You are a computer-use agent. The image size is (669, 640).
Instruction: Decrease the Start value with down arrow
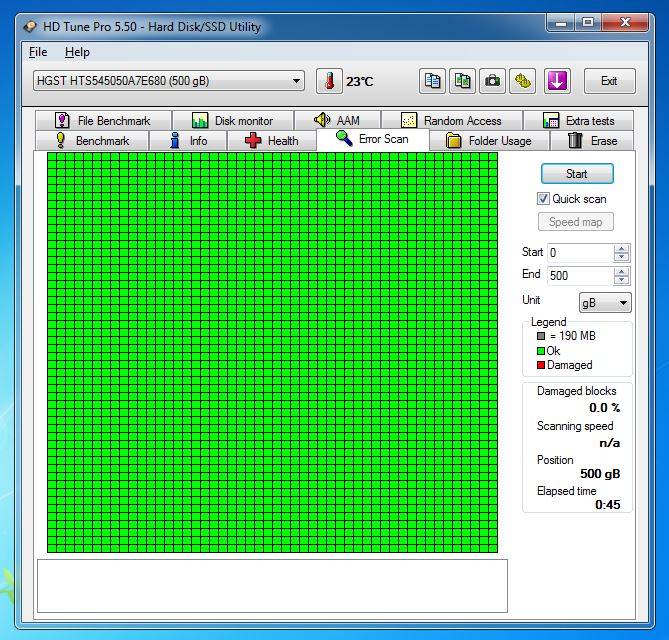pyautogui.click(x=622, y=257)
